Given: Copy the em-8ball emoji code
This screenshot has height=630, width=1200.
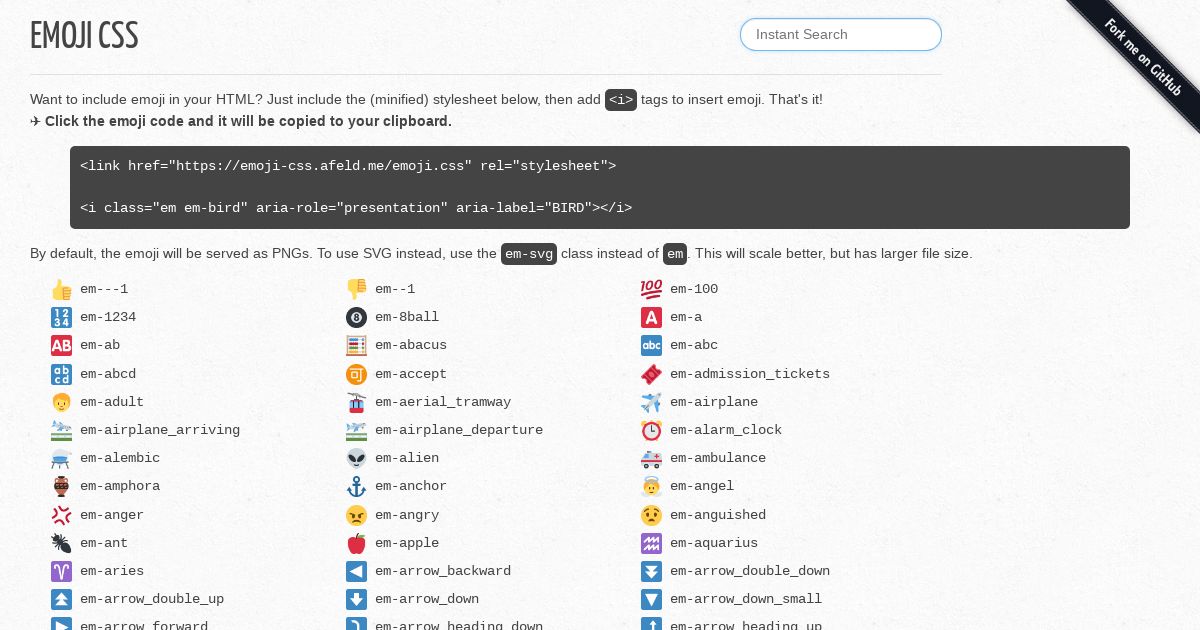Looking at the screenshot, I should tap(407, 317).
